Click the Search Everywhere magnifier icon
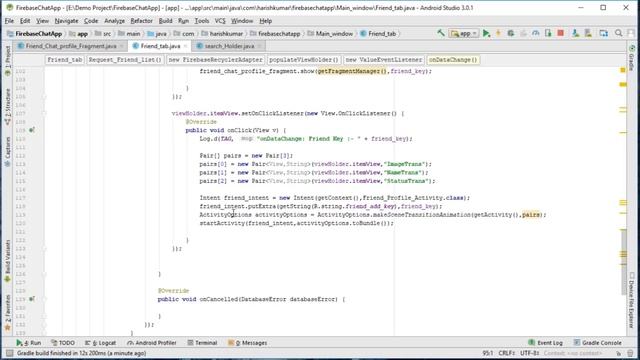This screenshot has height=360, width=640. click(x=618, y=33)
